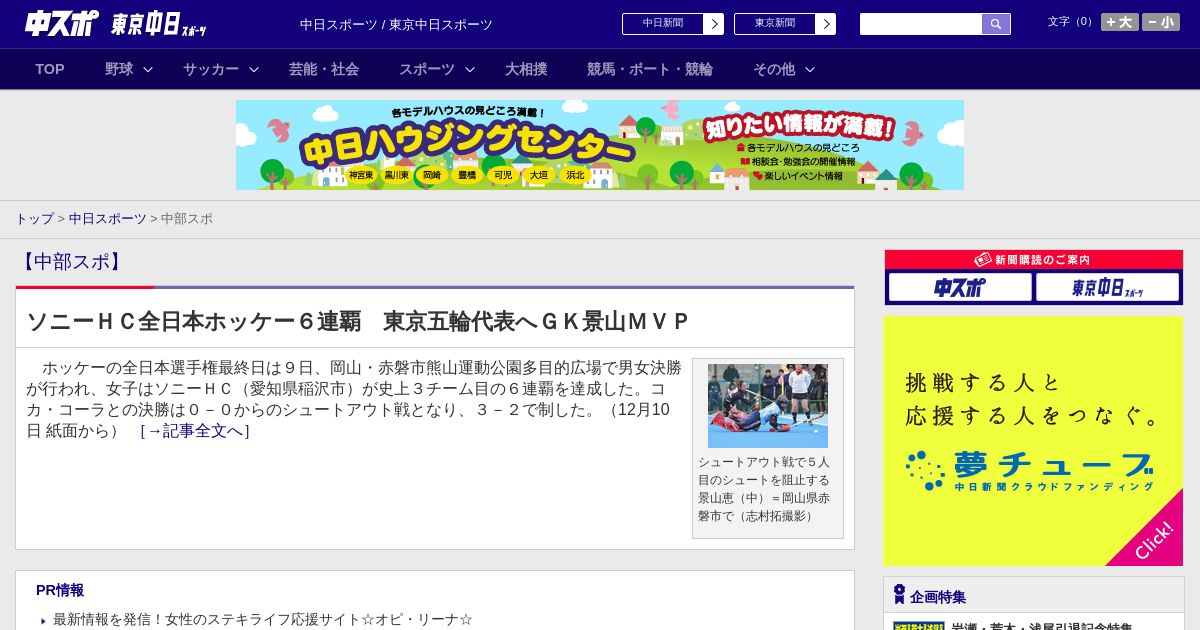This screenshot has width=1200, height=630.
Task: Select 芸能・社会 in navigation
Action: pyautogui.click(x=324, y=69)
